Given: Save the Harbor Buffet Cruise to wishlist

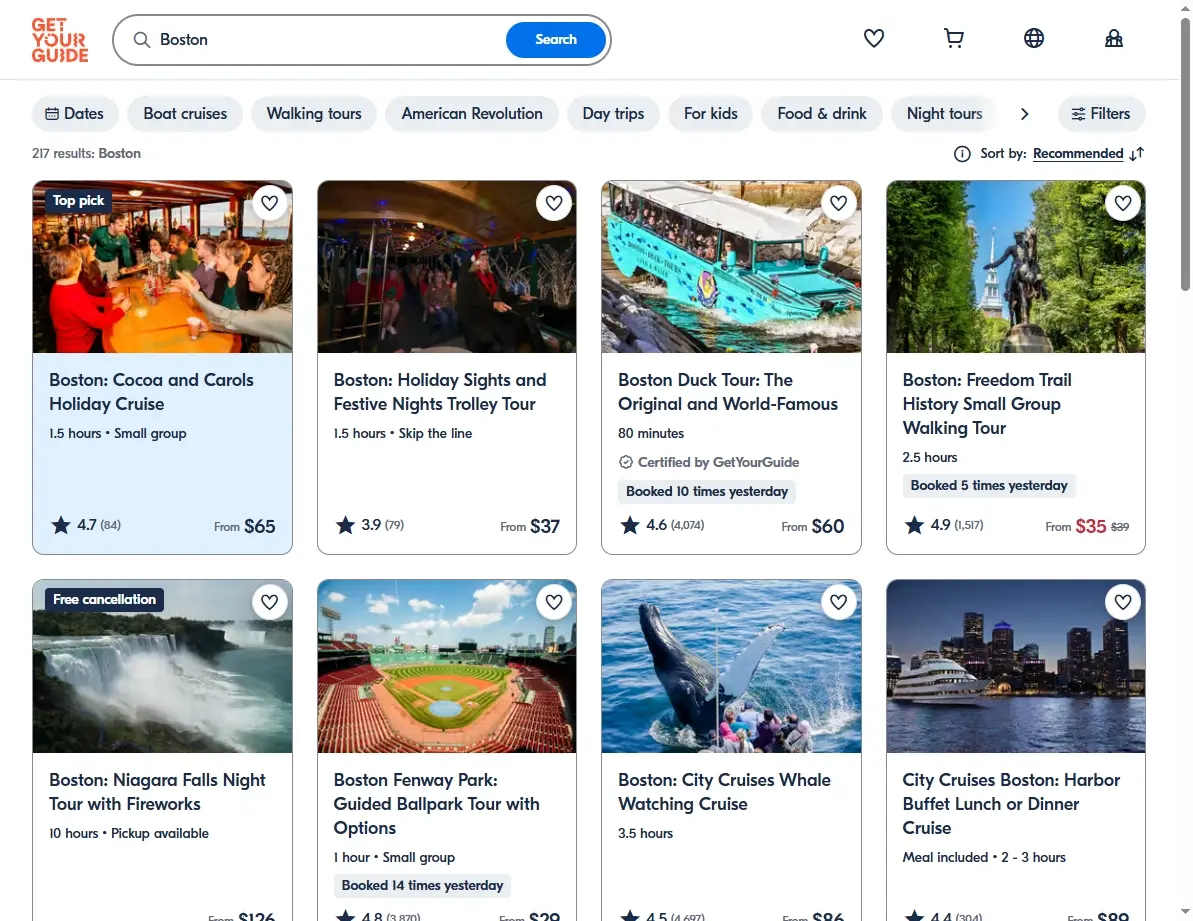Looking at the screenshot, I should (1123, 602).
